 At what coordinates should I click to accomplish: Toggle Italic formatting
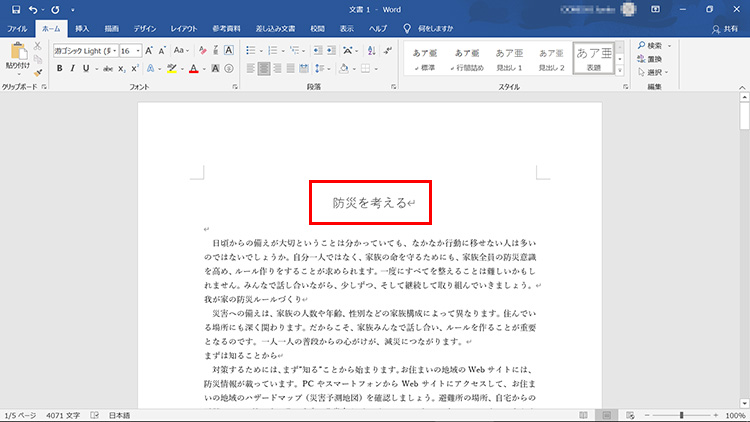point(74,69)
